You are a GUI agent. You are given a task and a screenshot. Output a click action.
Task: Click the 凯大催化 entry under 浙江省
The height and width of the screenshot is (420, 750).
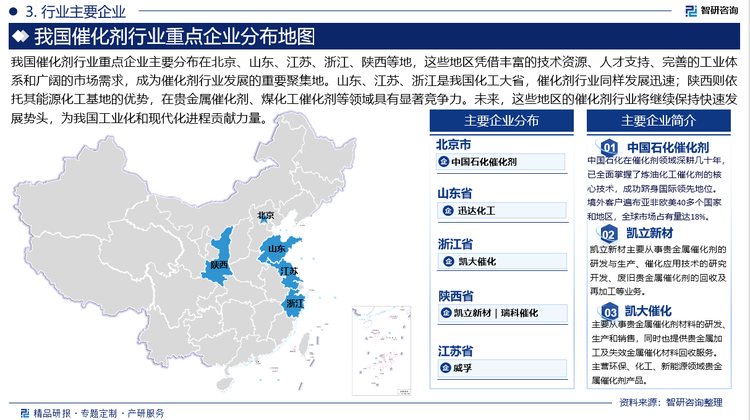(x=502, y=261)
